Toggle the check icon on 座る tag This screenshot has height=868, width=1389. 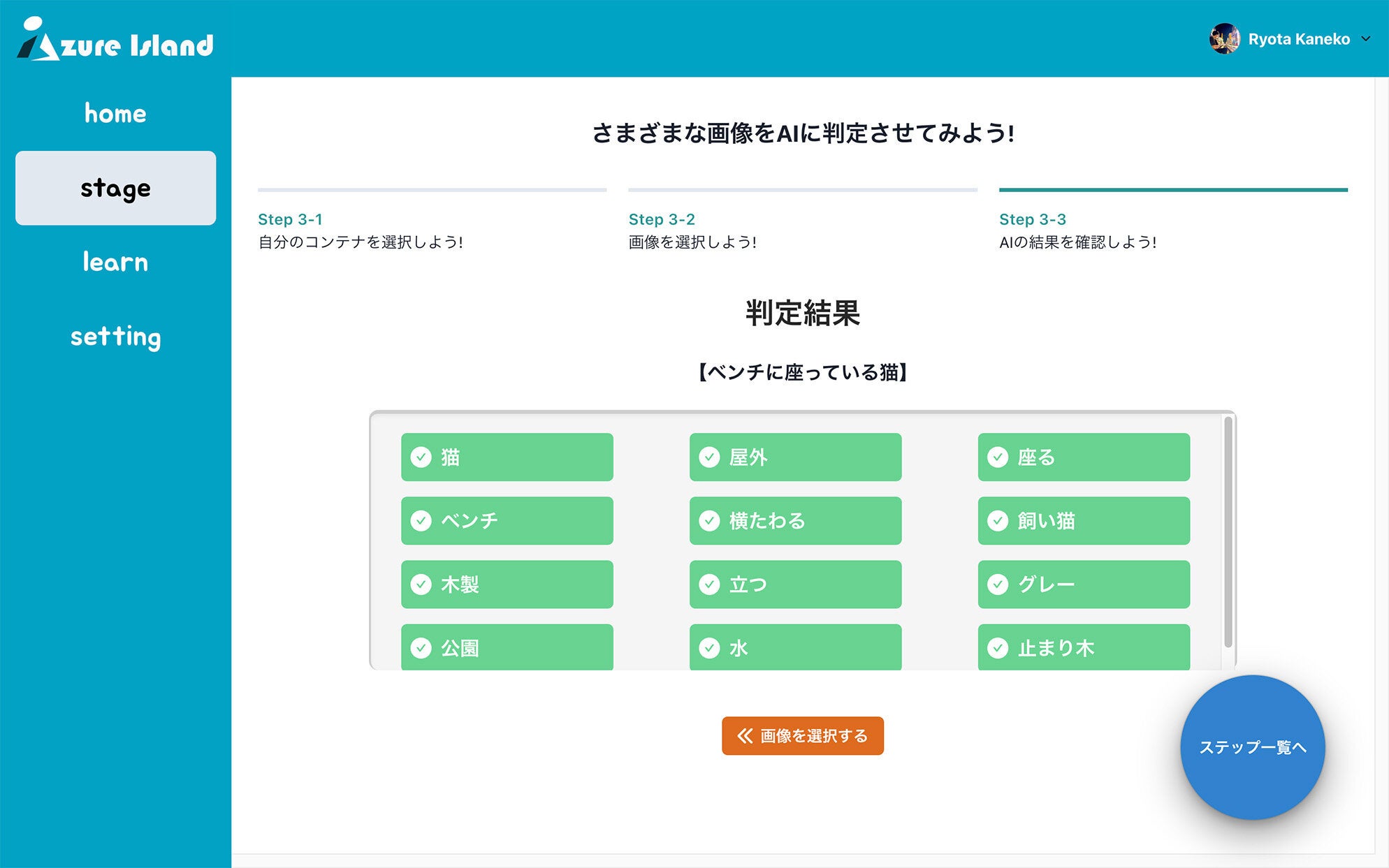pyautogui.click(x=998, y=457)
